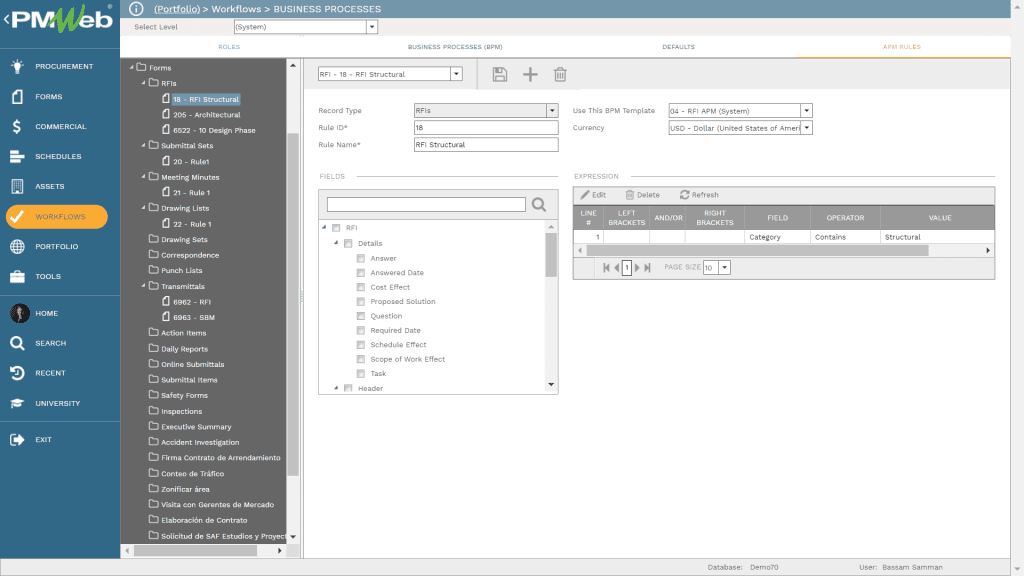Click the expression grid horizontal scrollbar

(758, 250)
